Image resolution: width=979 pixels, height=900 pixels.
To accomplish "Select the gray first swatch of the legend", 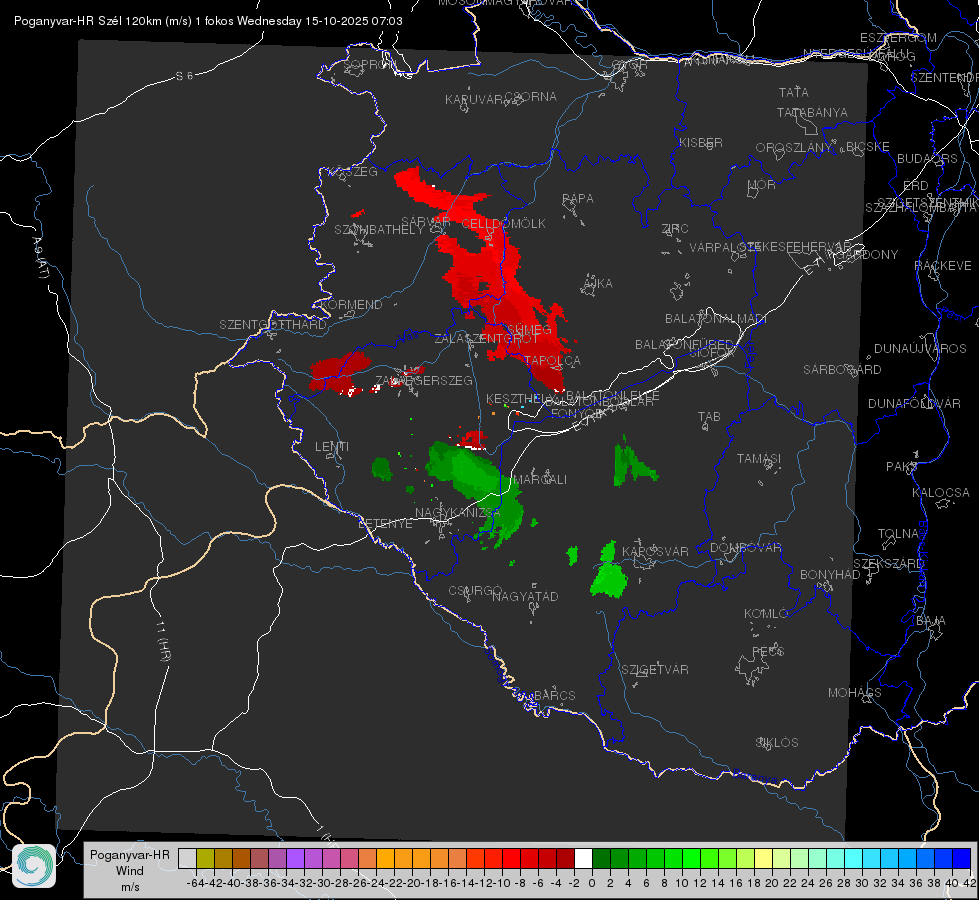I will [187, 858].
